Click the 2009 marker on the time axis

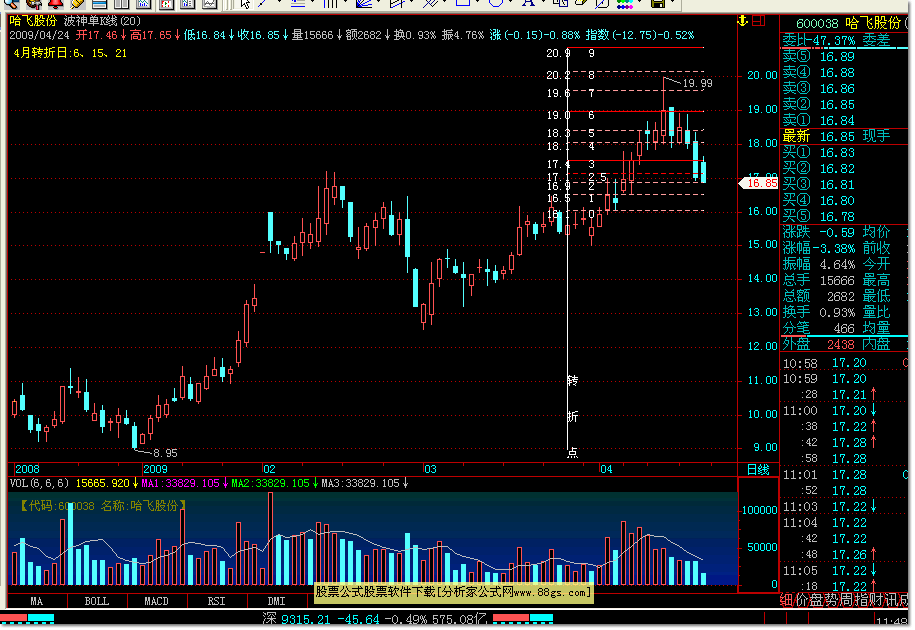(x=155, y=470)
